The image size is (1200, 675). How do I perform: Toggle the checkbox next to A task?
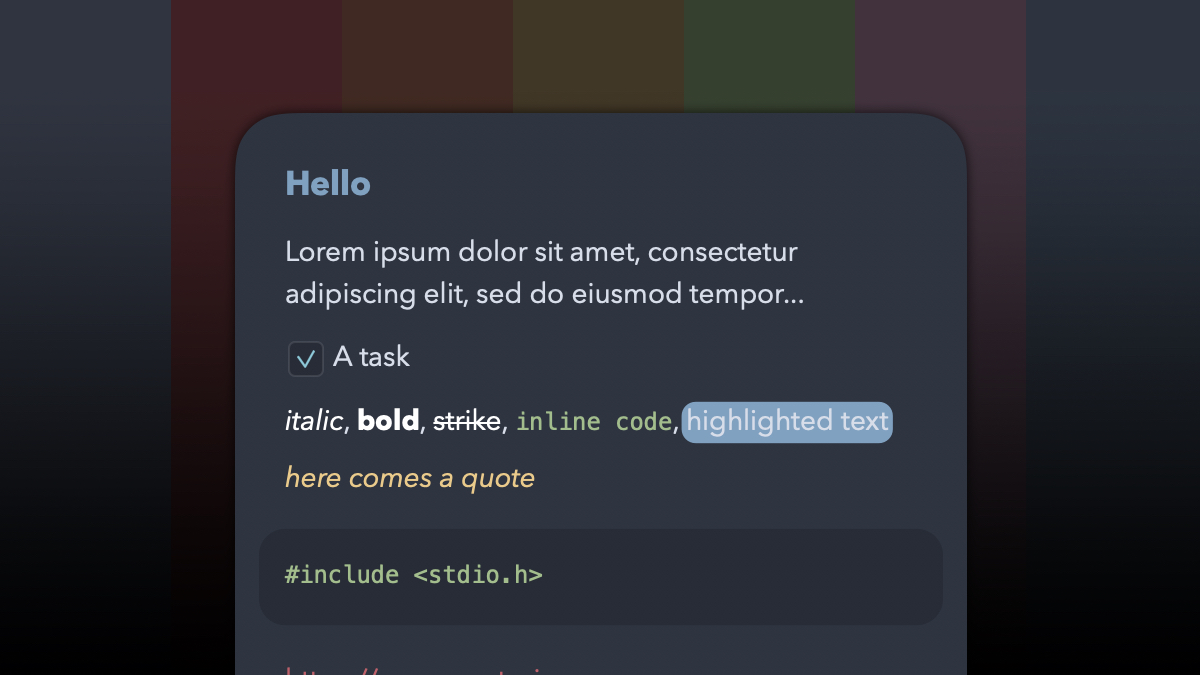coord(306,359)
